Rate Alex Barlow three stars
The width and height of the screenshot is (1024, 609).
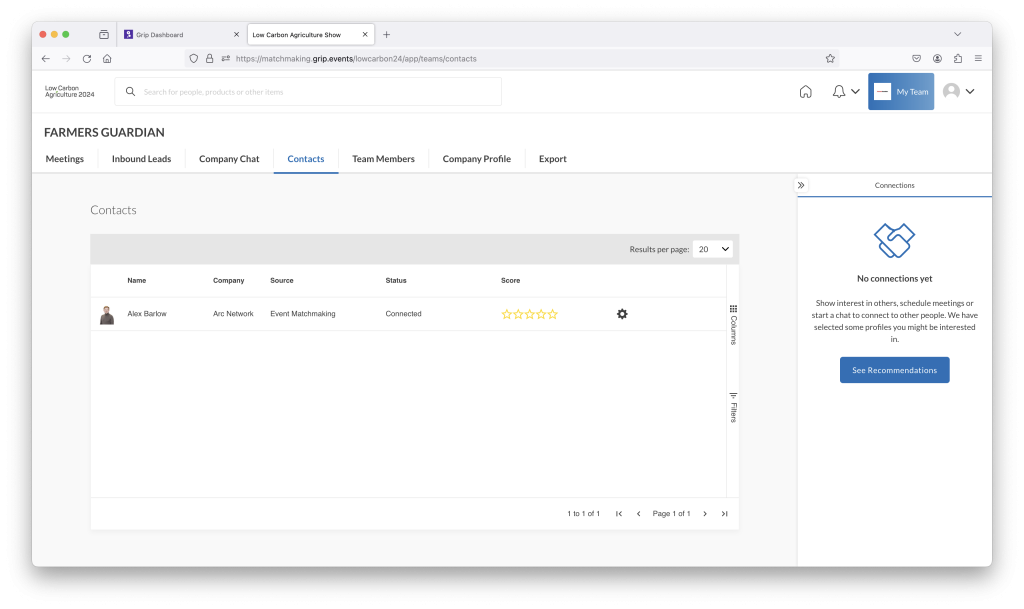point(530,314)
